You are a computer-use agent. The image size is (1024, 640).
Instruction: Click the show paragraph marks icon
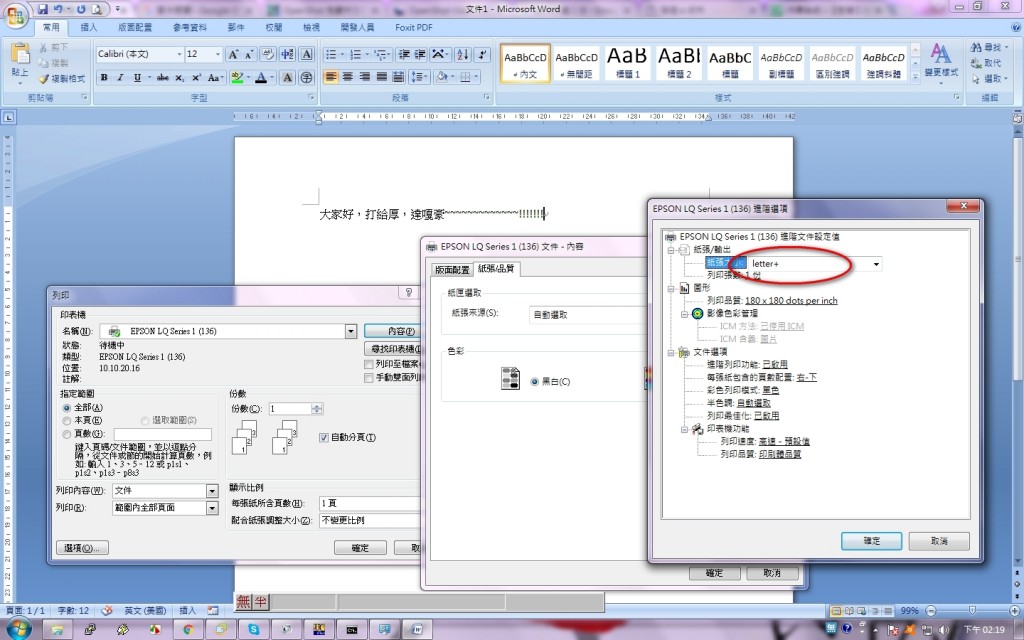(x=482, y=54)
